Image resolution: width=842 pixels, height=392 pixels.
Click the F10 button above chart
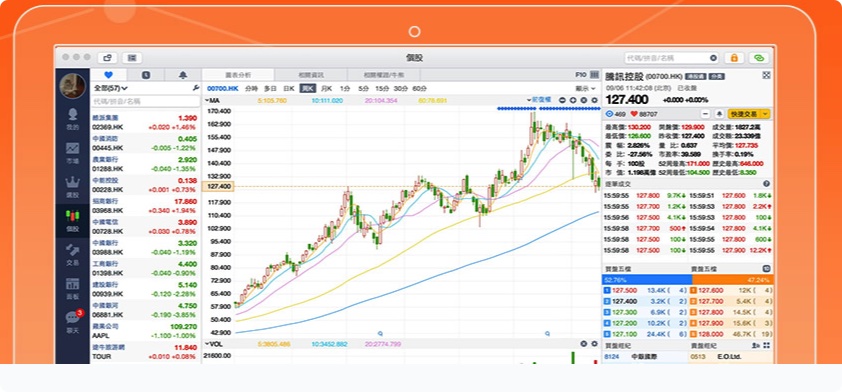(x=580, y=75)
